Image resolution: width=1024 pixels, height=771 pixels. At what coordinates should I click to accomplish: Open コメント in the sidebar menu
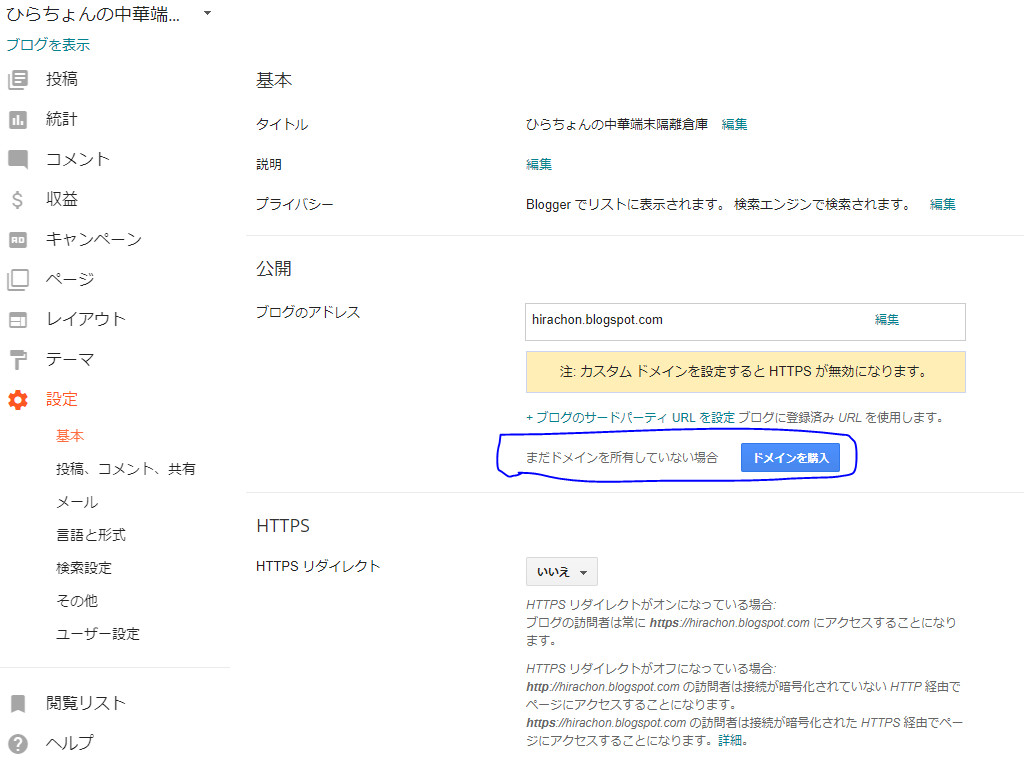78,159
